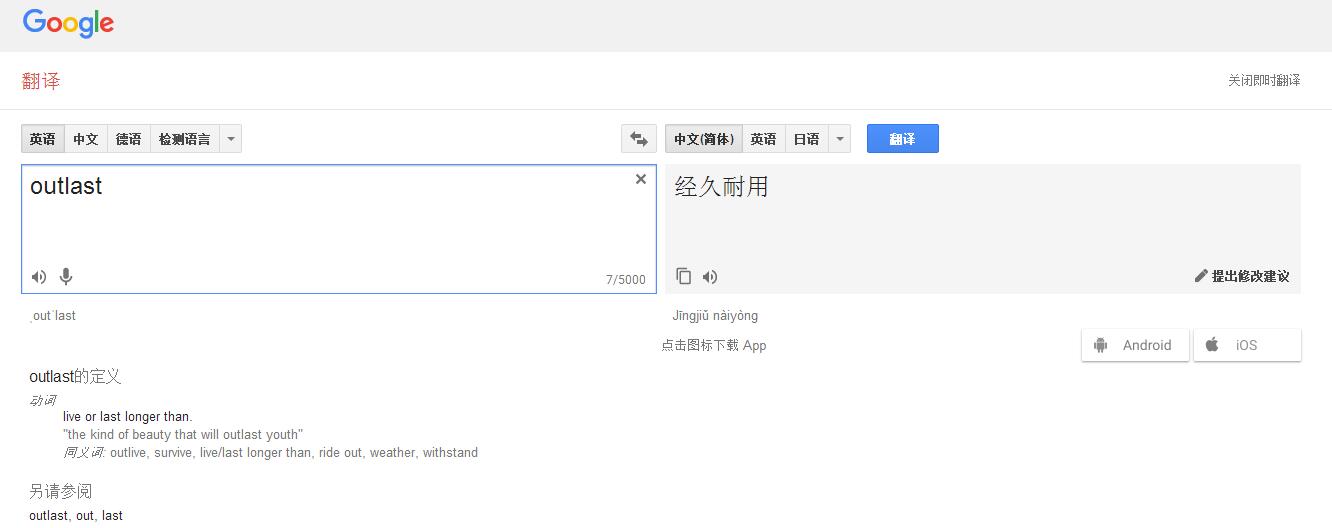This screenshot has width=1332, height=528.
Task: Click the character count 7/5000
Action: [x=626, y=280]
